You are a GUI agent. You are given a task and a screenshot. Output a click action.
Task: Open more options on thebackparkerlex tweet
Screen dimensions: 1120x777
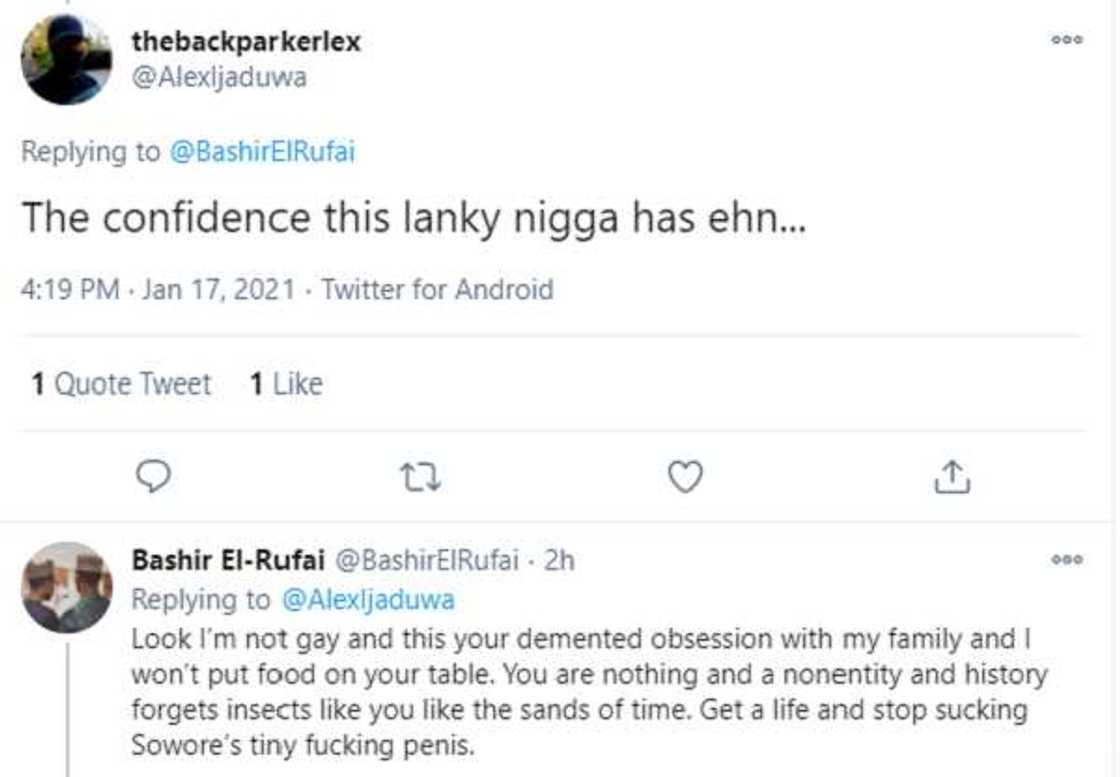coord(1066,40)
